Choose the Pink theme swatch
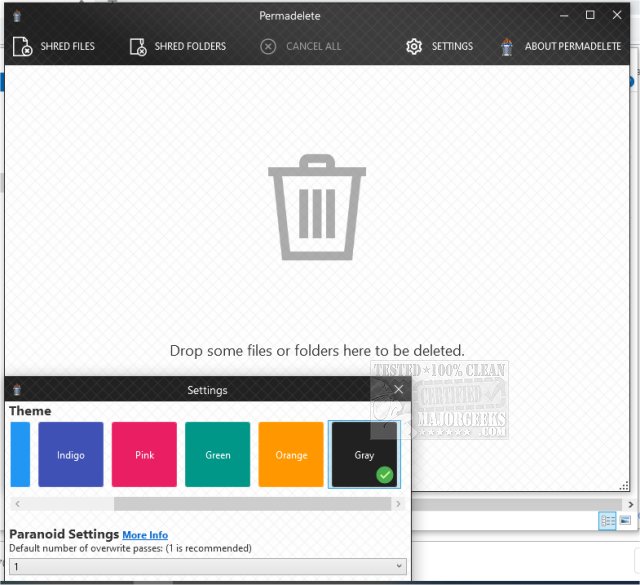 click(144, 454)
